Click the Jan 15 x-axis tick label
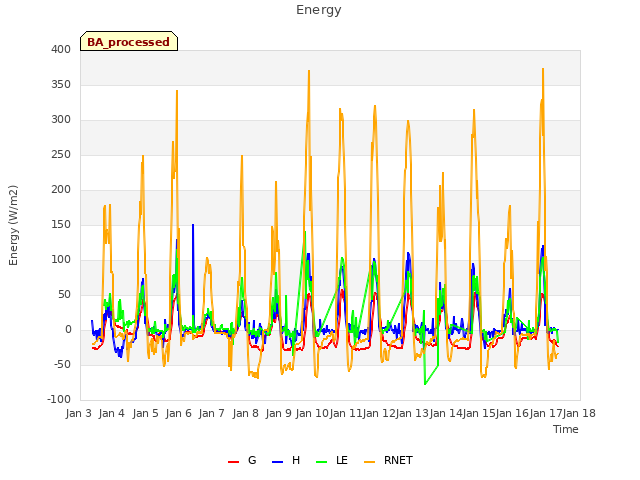This screenshot has height=480, width=640. click(479, 413)
